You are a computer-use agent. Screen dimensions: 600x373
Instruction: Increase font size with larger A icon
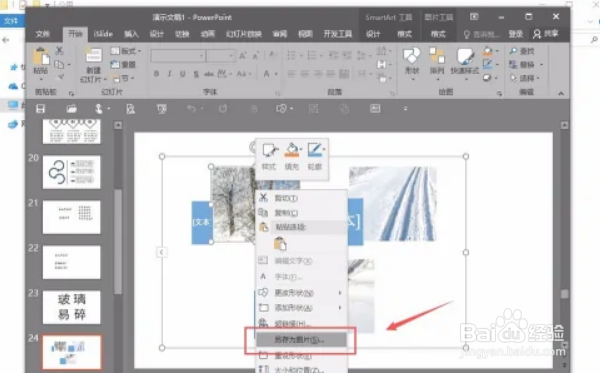243,56
